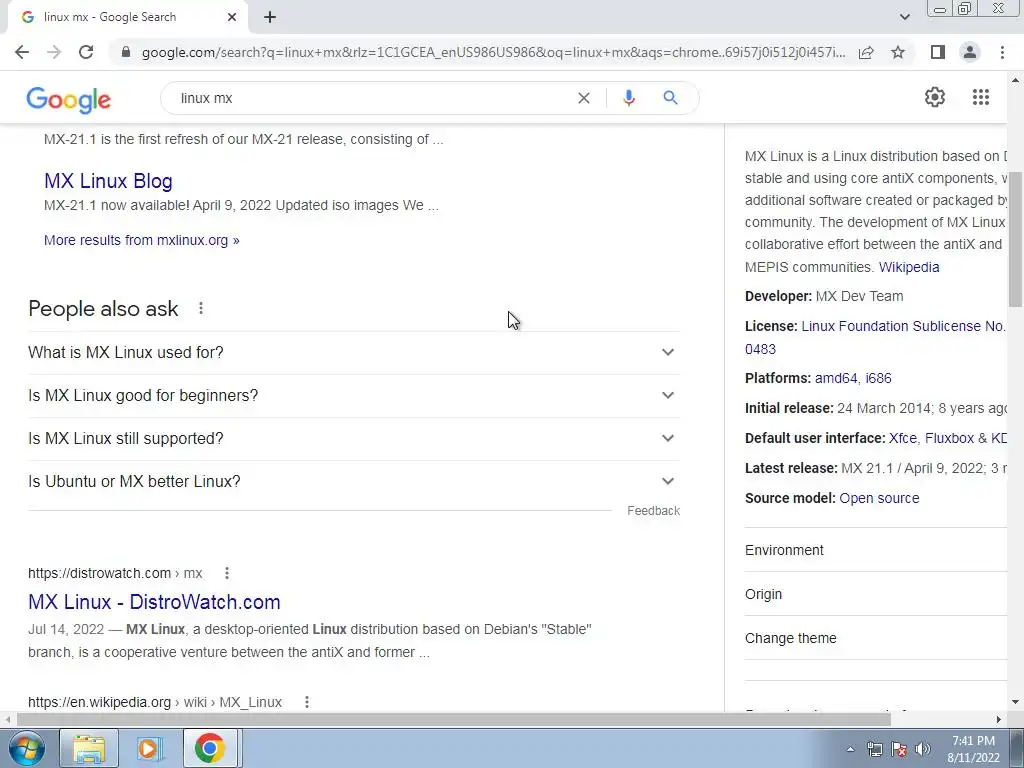Expand 'Is MX Linux good for beginners?'
Viewport: 1024px width, 768px height.
(x=354, y=396)
